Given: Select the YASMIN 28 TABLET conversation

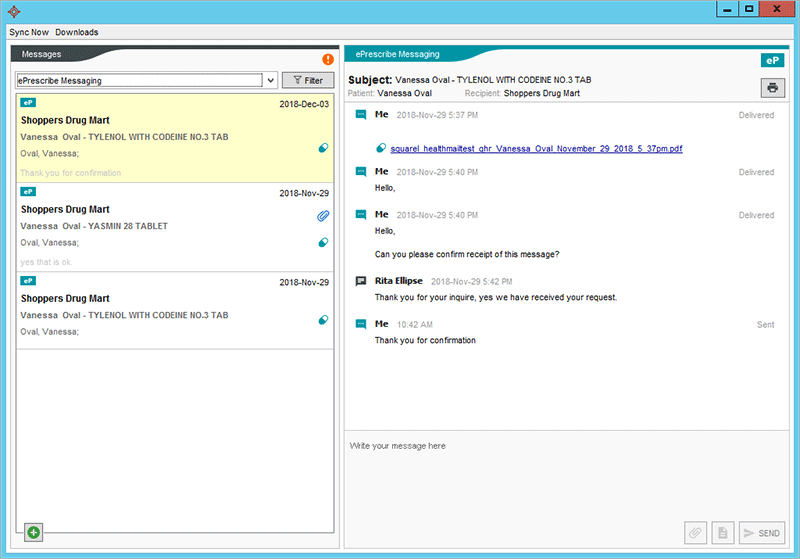Looking at the screenshot, I should (175, 227).
